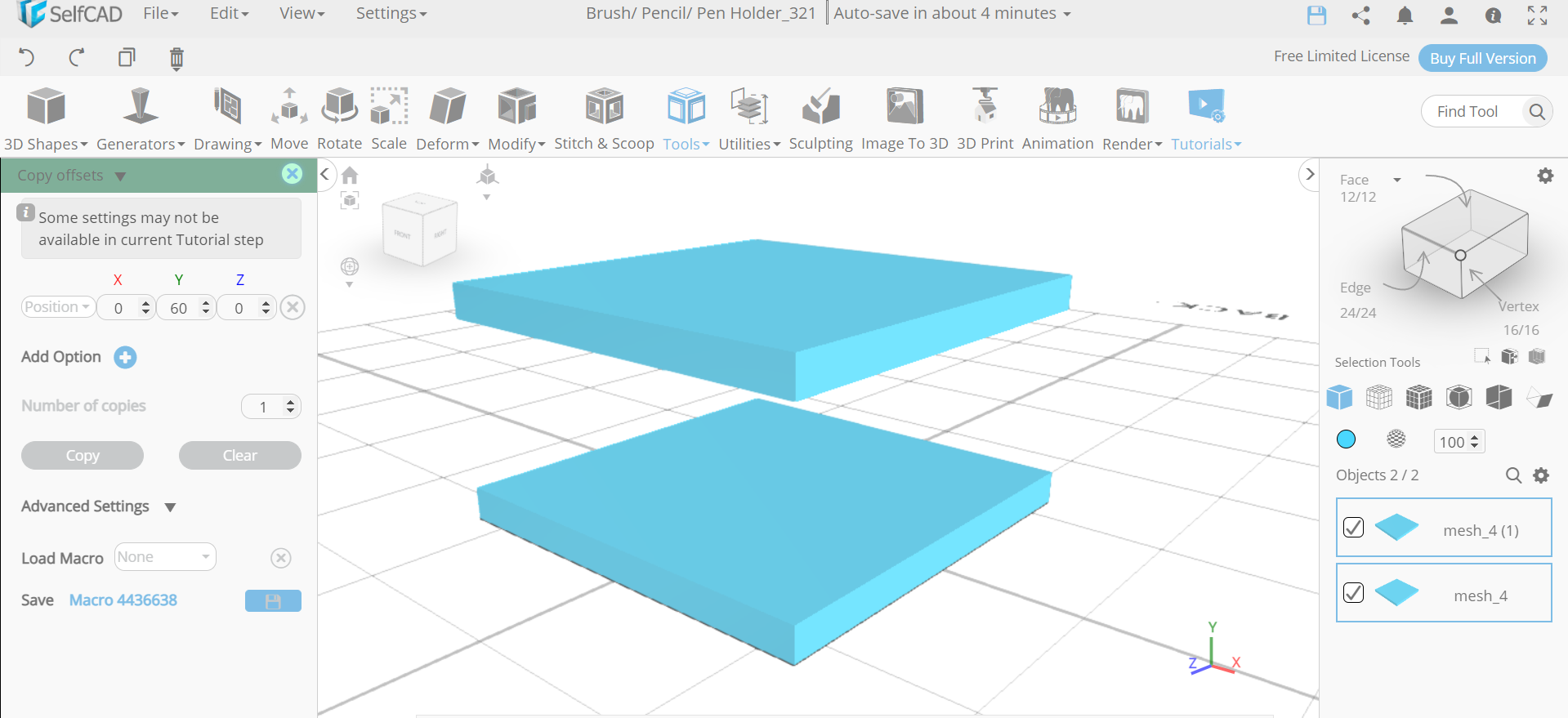Open the Modify dropdown
1568x718 pixels.
coord(516,120)
